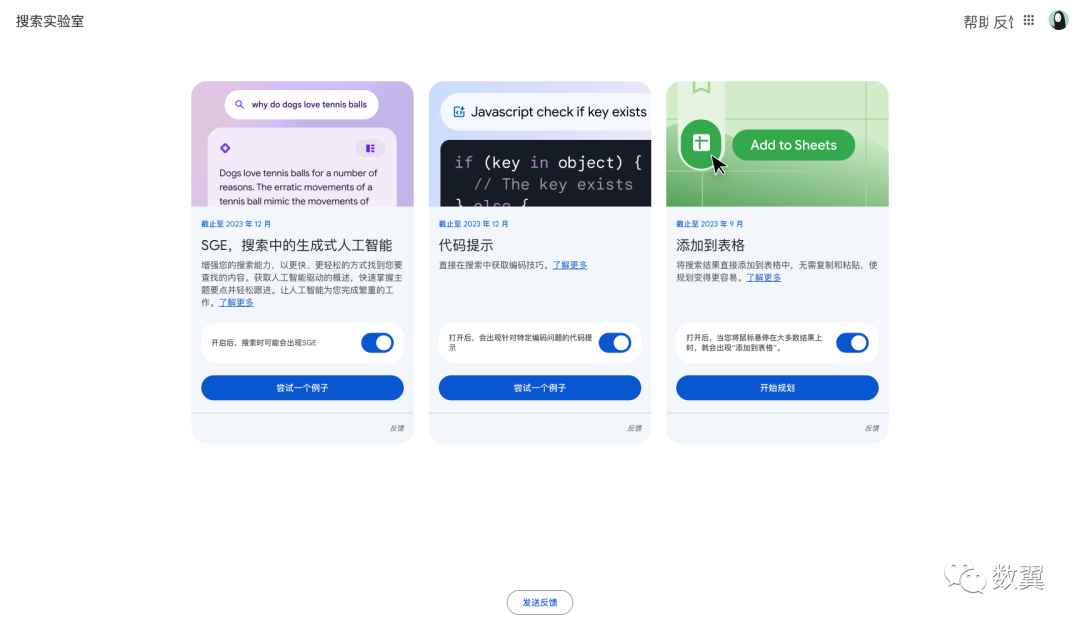Screen dimensions: 1080x625
Task: Click the SGE，搜索中的生成式人工智能 heading
Action: [297, 245]
